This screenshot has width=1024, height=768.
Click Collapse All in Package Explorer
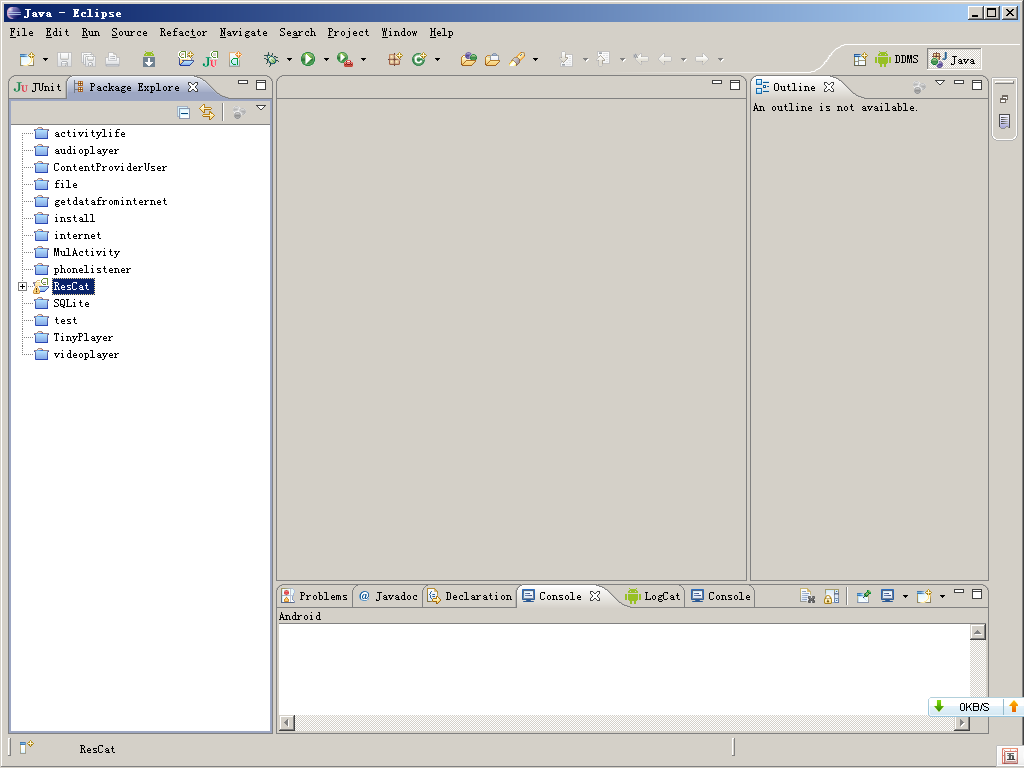click(184, 113)
